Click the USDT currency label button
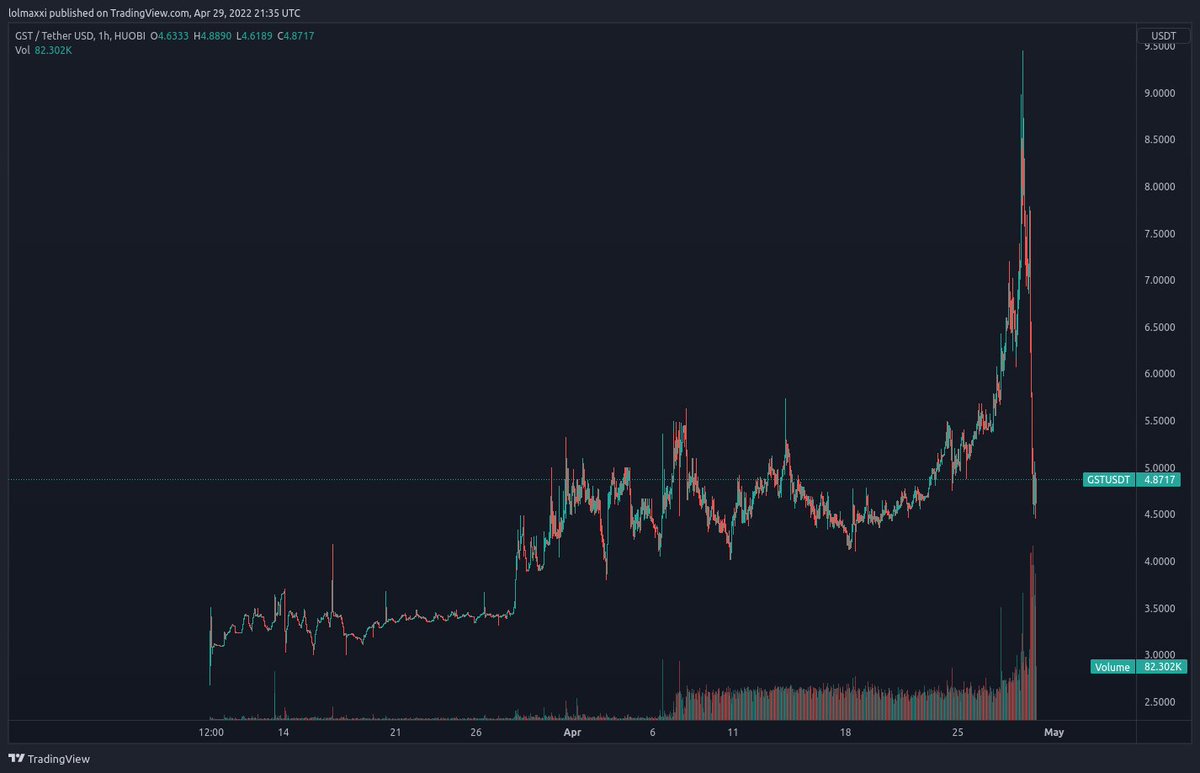This screenshot has height=773, width=1200. [1163, 36]
